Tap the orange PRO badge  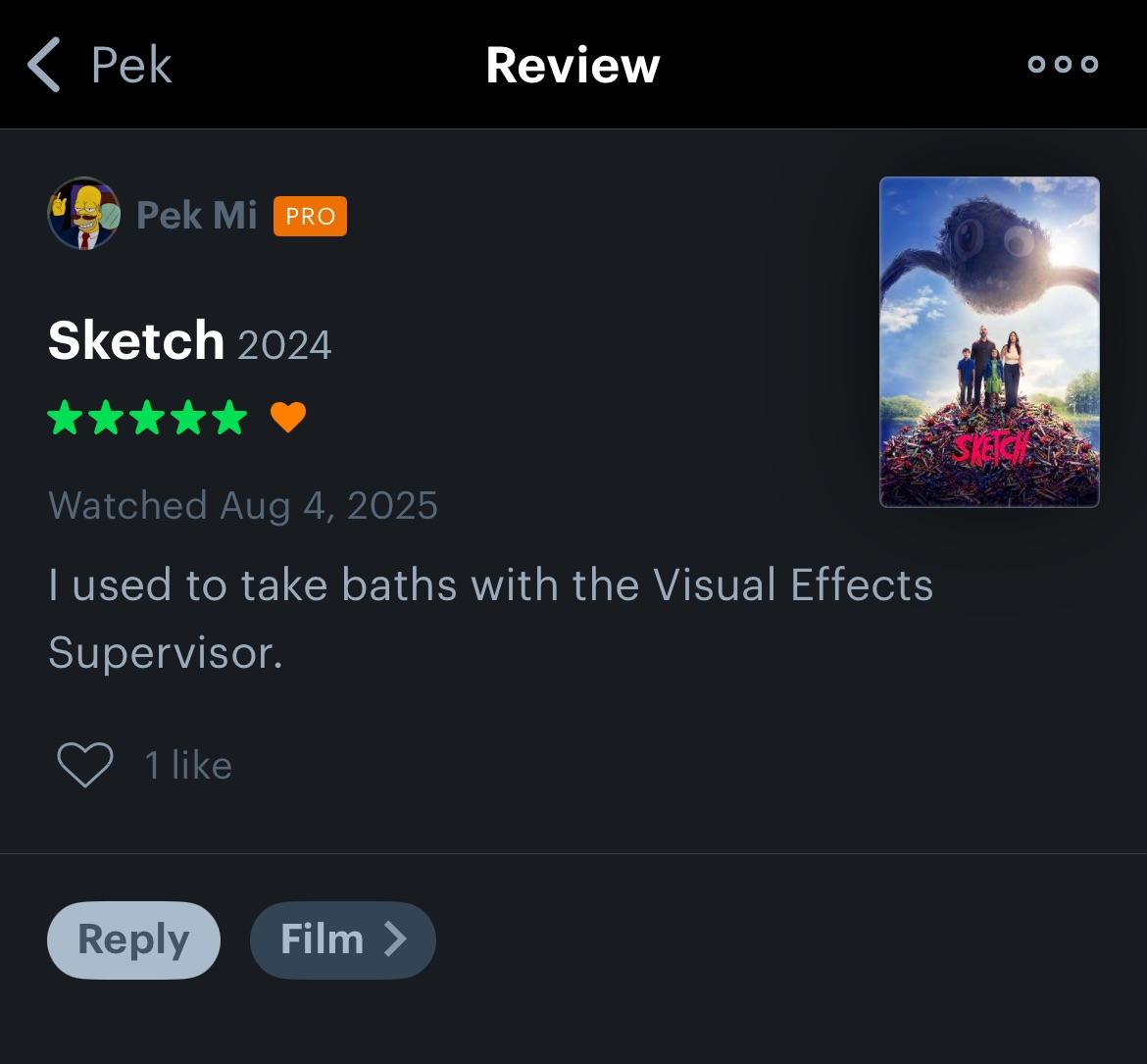click(x=310, y=216)
